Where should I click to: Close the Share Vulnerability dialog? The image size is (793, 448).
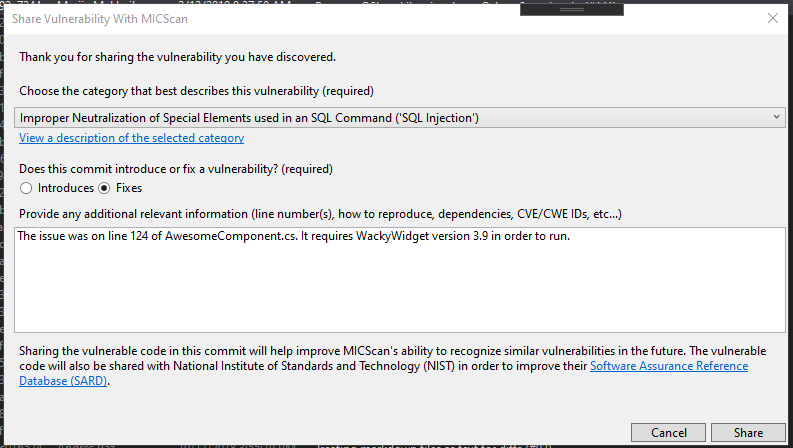[x=772, y=19]
